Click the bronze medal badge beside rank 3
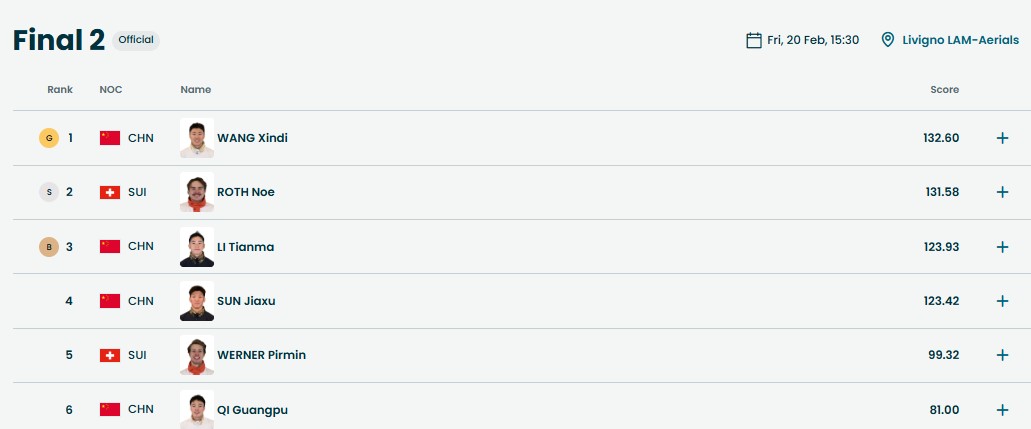The image size is (1031, 429). (49, 247)
